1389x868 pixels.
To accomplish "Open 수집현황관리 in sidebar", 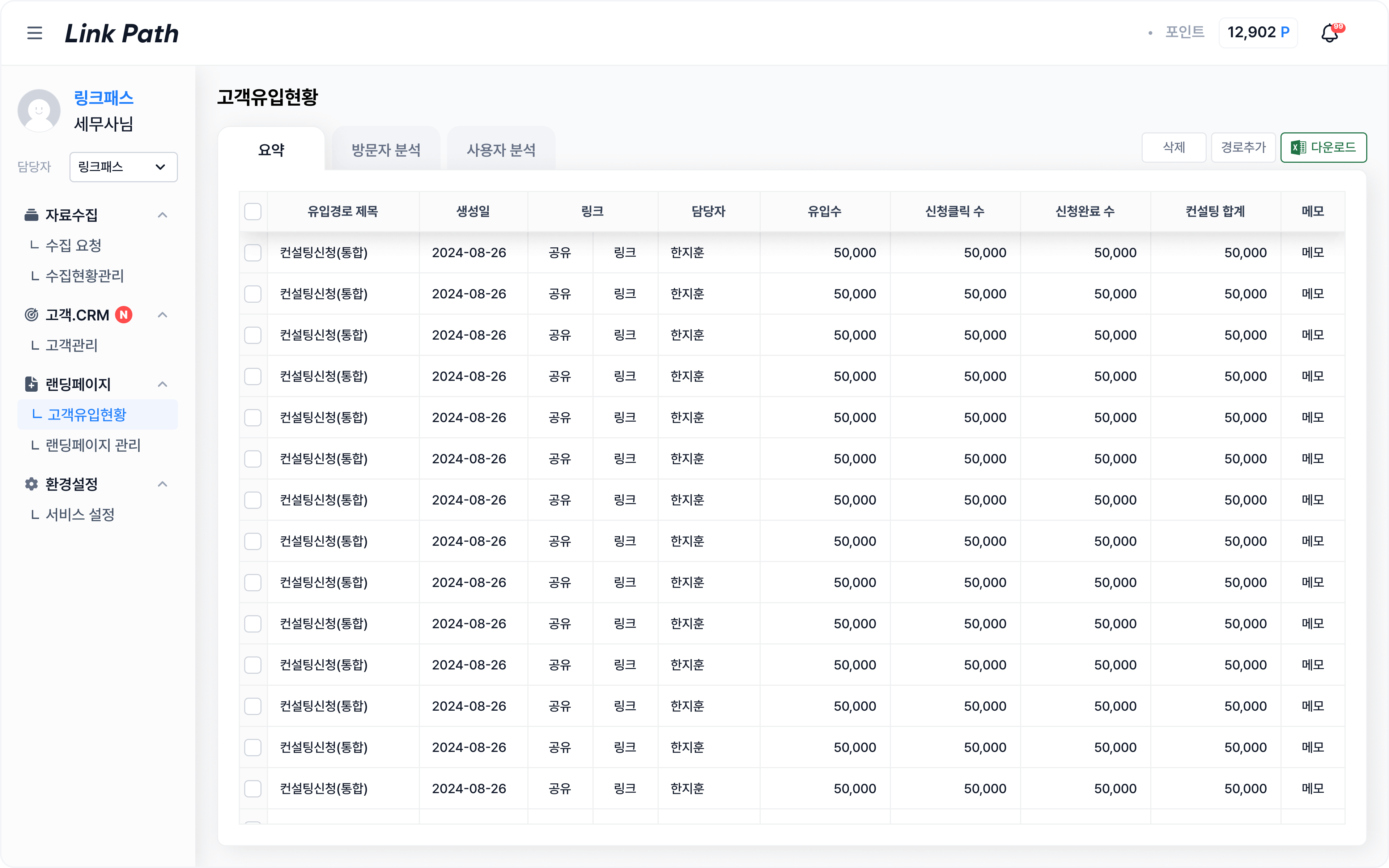I will point(84,276).
